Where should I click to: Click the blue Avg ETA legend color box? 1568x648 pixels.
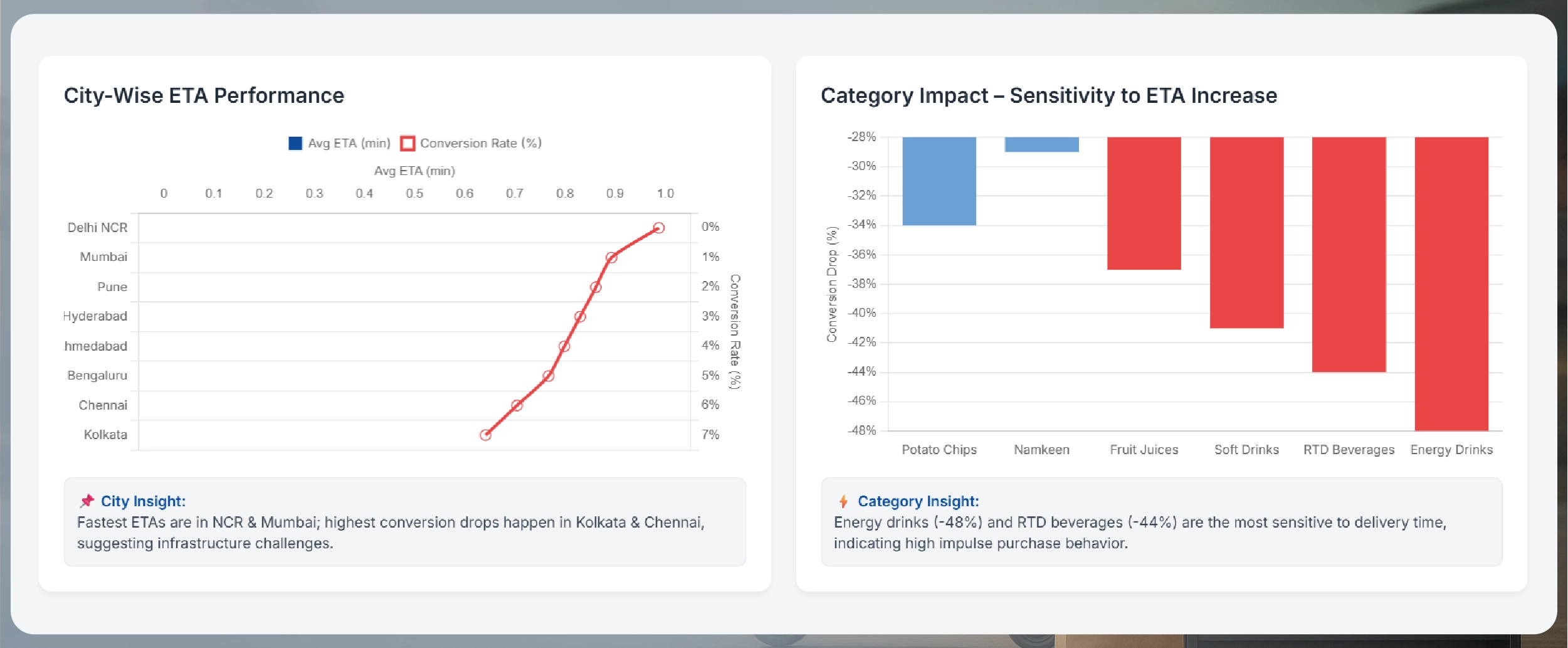click(295, 143)
